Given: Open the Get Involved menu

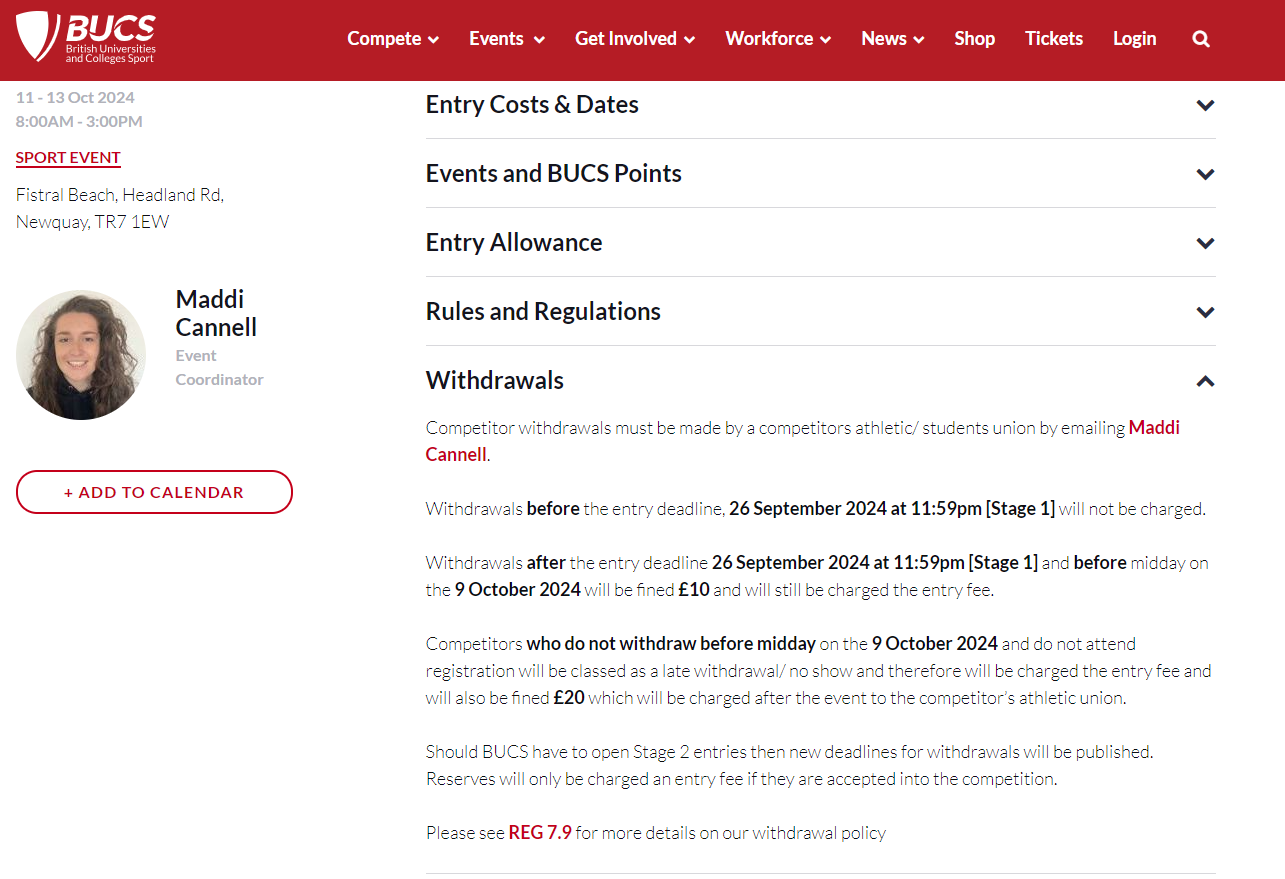Looking at the screenshot, I should (x=634, y=39).
